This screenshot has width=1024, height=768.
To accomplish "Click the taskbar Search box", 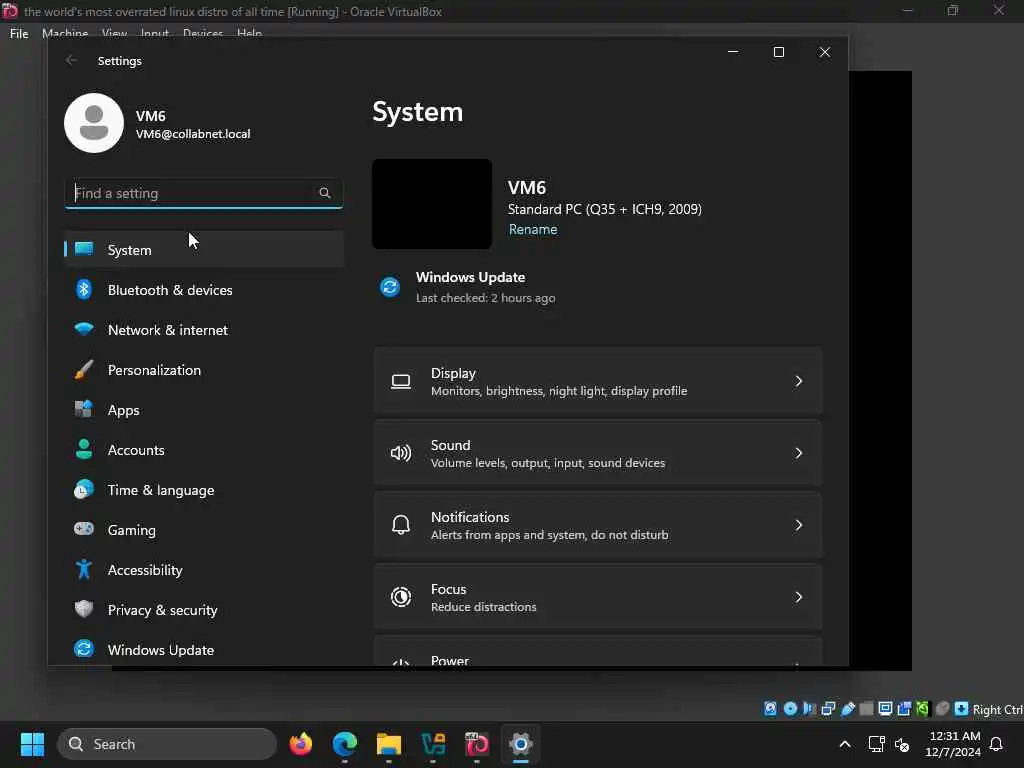I will (167, 744).
